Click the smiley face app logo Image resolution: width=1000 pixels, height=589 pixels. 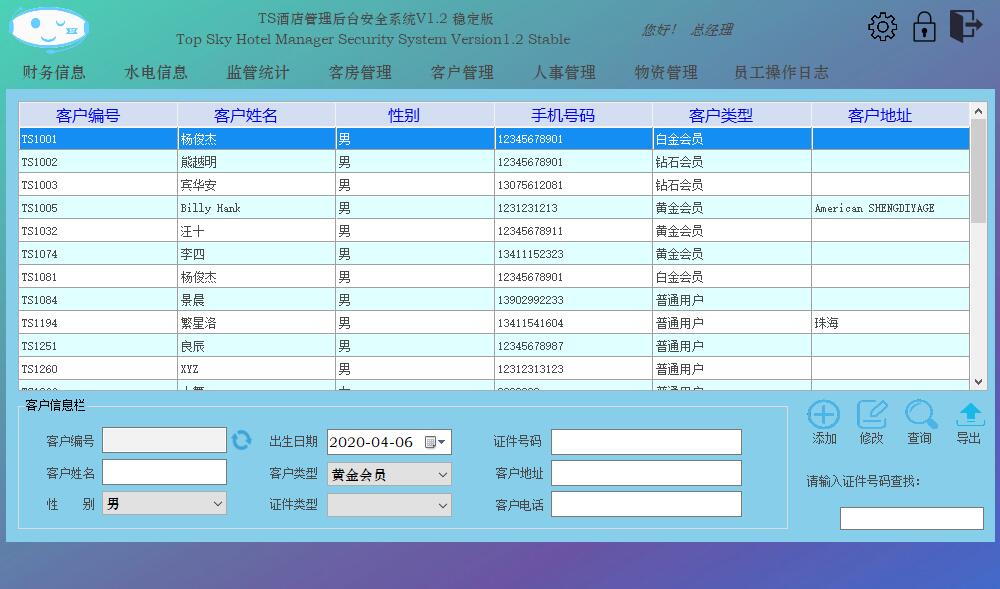click(48, 29)
